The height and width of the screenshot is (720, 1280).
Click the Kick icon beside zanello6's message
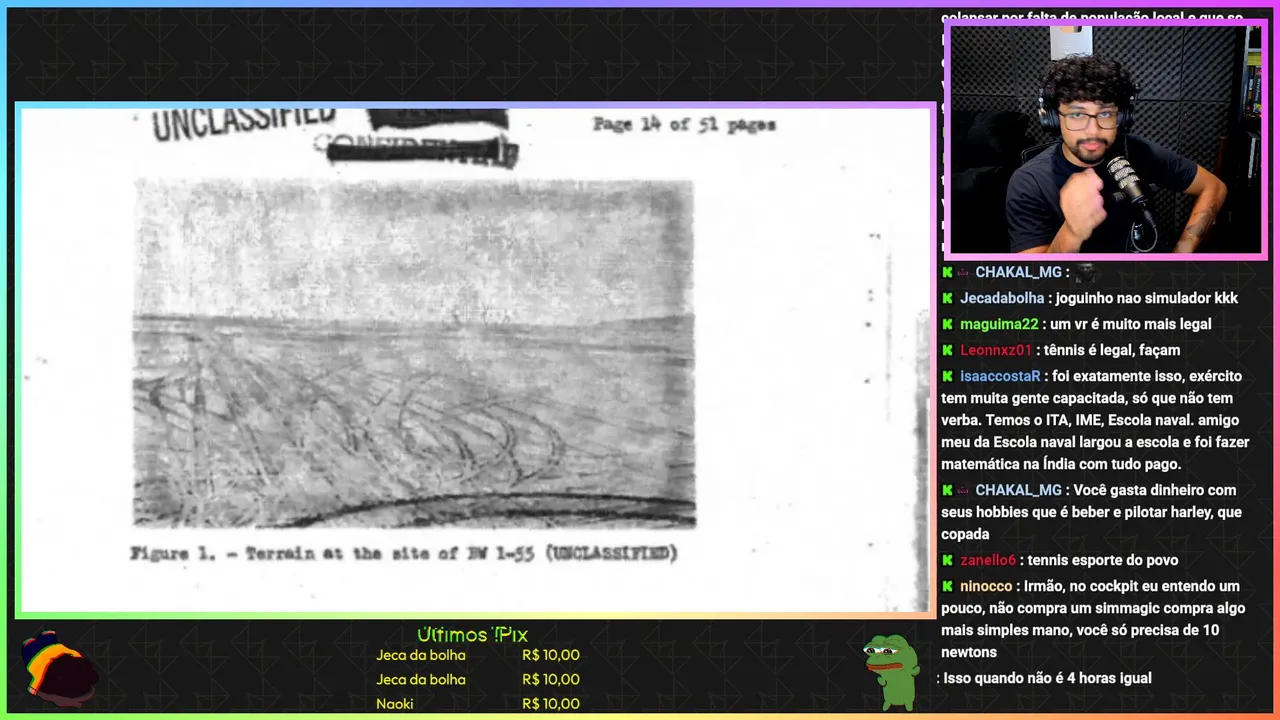pyautogui.click(x=947, y=560)
